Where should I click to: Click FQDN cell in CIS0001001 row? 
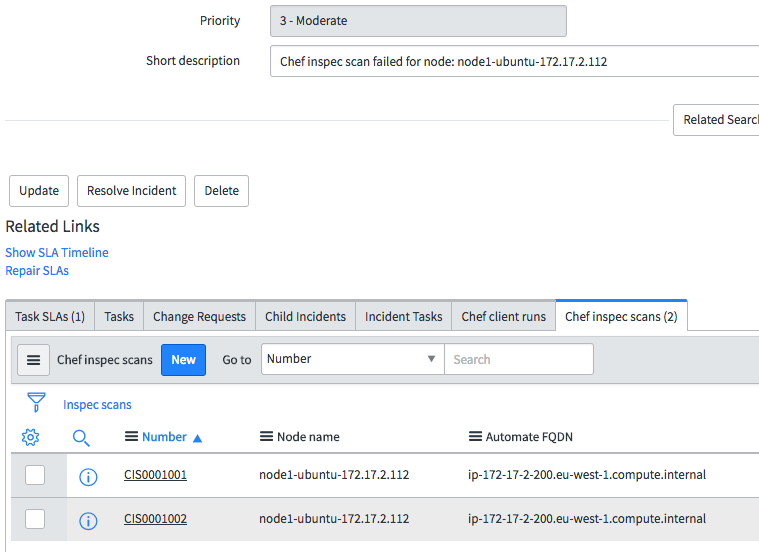587,475
